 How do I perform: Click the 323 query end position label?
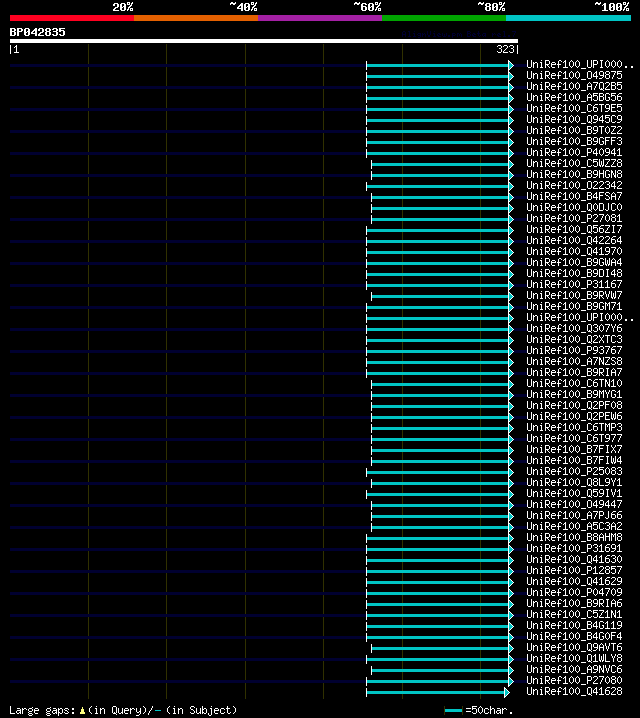pos(505,49)
